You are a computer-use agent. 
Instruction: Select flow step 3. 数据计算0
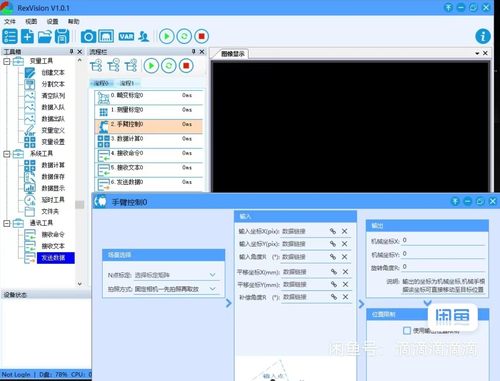149,140
